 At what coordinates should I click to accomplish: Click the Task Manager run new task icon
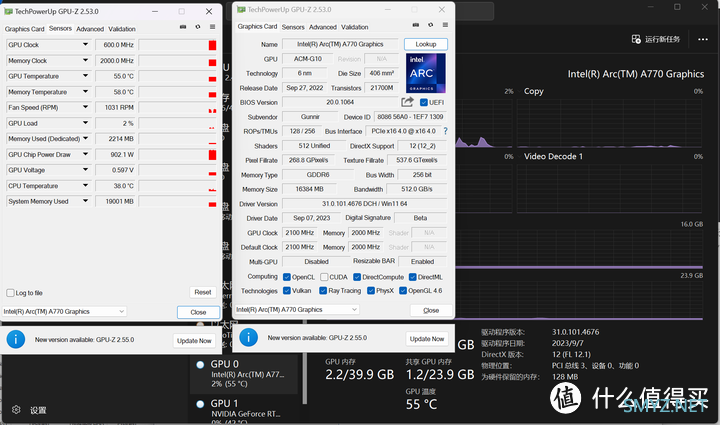[636, 39]
